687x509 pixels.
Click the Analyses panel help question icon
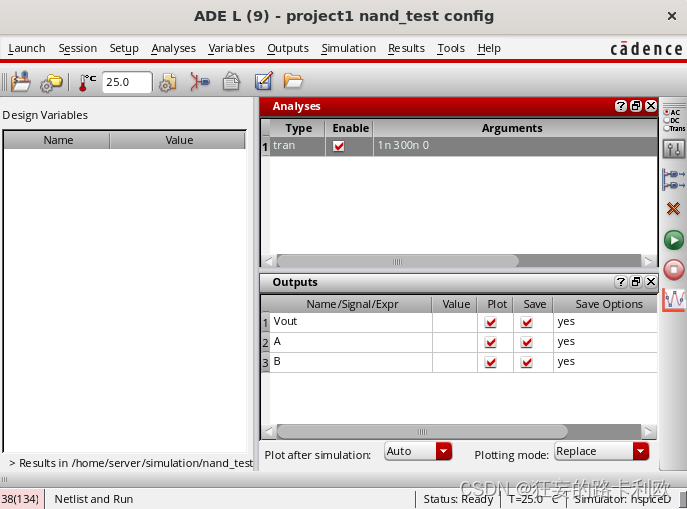pos(620,106)
